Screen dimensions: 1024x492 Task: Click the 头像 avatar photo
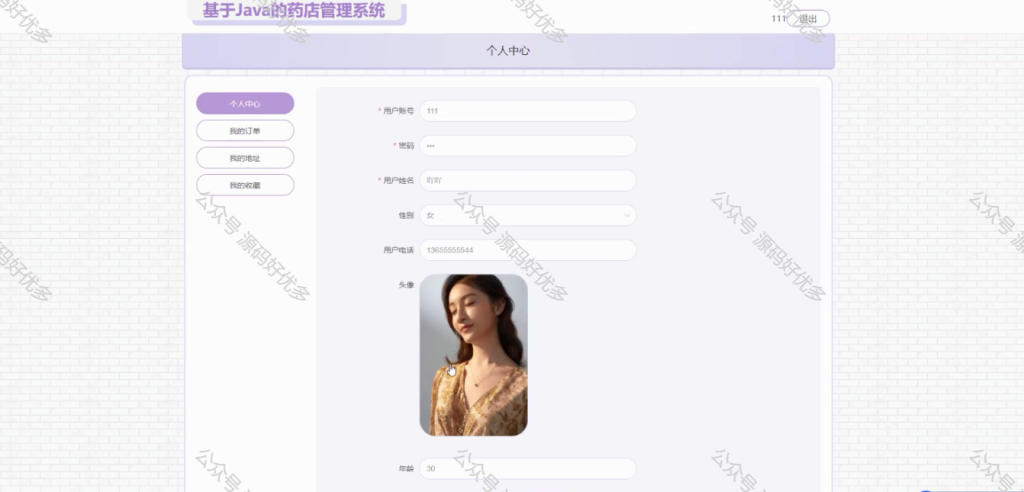pyautogui.click(x=473, y=355)
